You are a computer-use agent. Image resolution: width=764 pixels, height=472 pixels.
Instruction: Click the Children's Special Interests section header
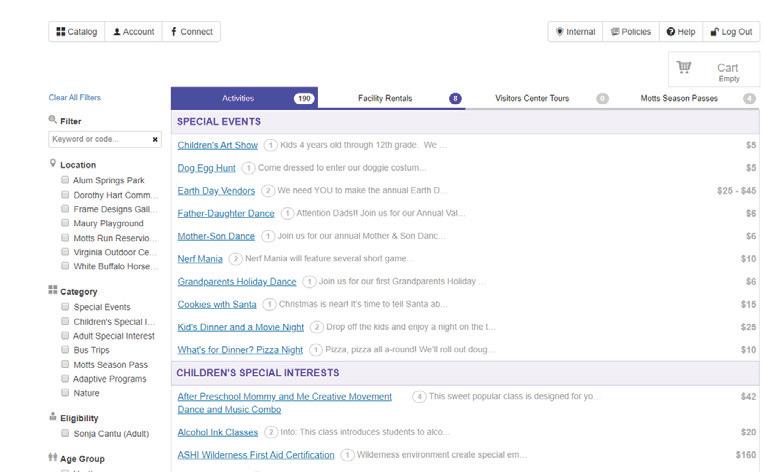(465, 373)
